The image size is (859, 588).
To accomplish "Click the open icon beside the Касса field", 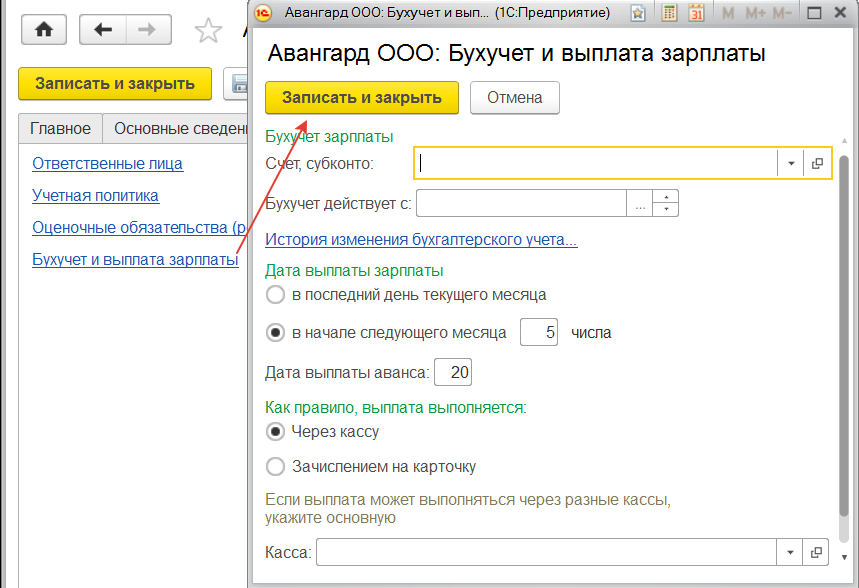I will click(x=817, y=552).
